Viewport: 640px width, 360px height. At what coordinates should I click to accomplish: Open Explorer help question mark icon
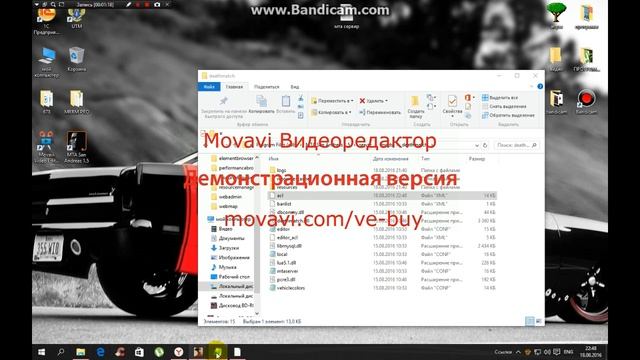pos(540,87)
